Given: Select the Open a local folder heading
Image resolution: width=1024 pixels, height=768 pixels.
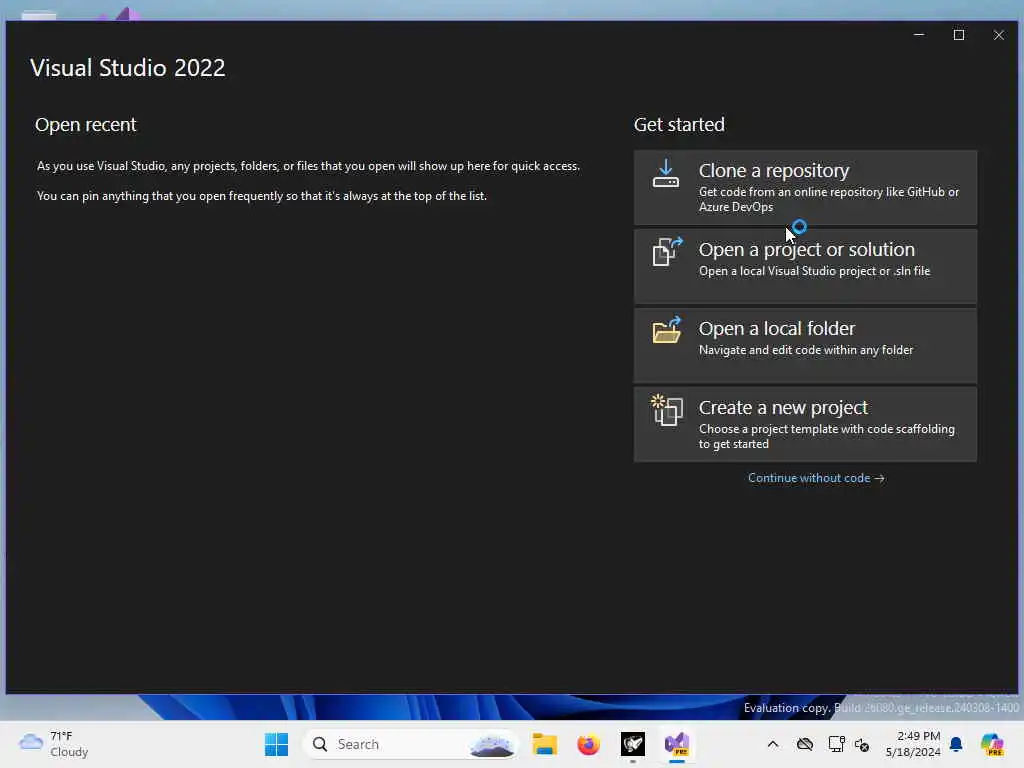Looking at the screenshot, I should tap(776, 328).
